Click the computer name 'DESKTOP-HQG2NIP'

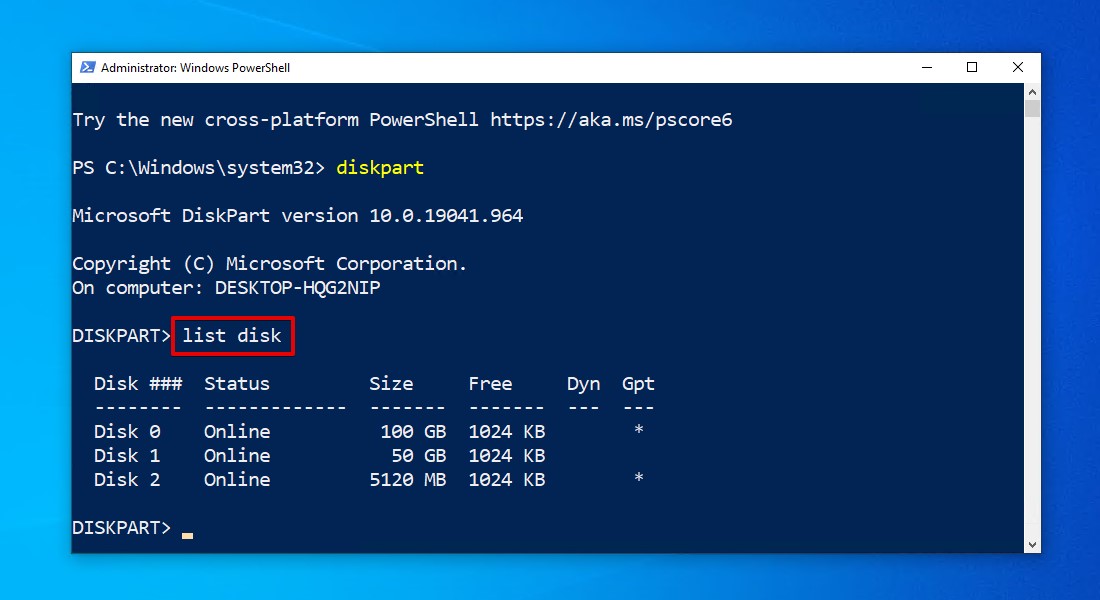coord(297,288)
